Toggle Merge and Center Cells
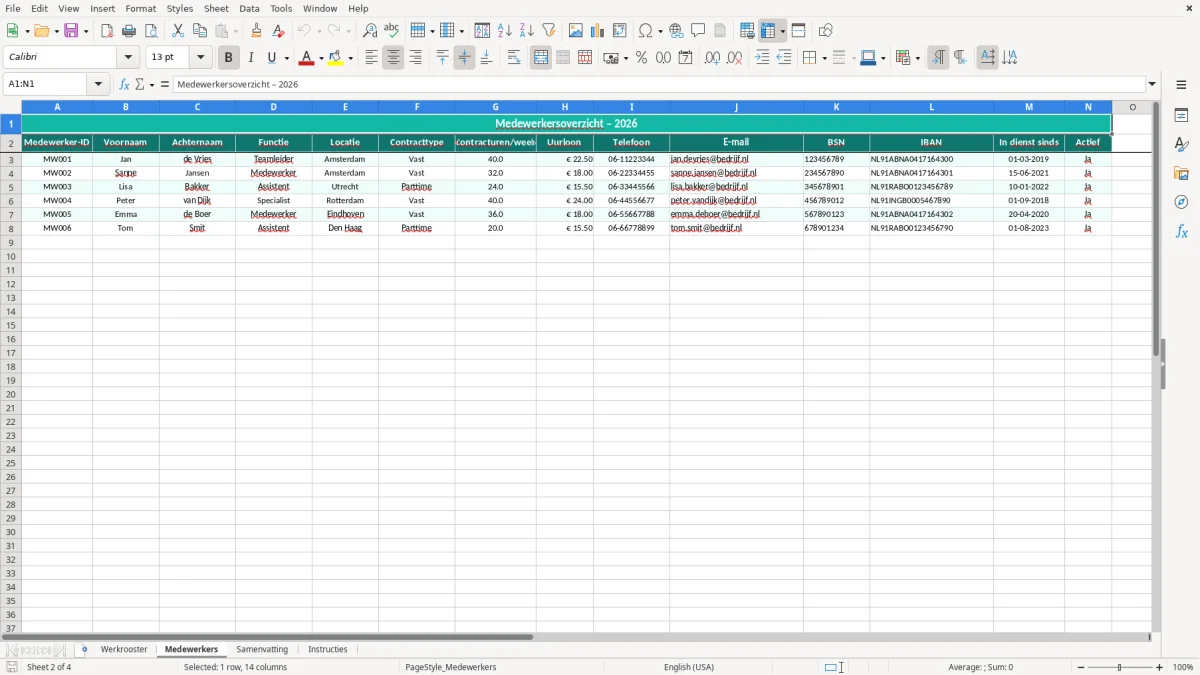Screen dimensions: 1200x675 (541, 58)
